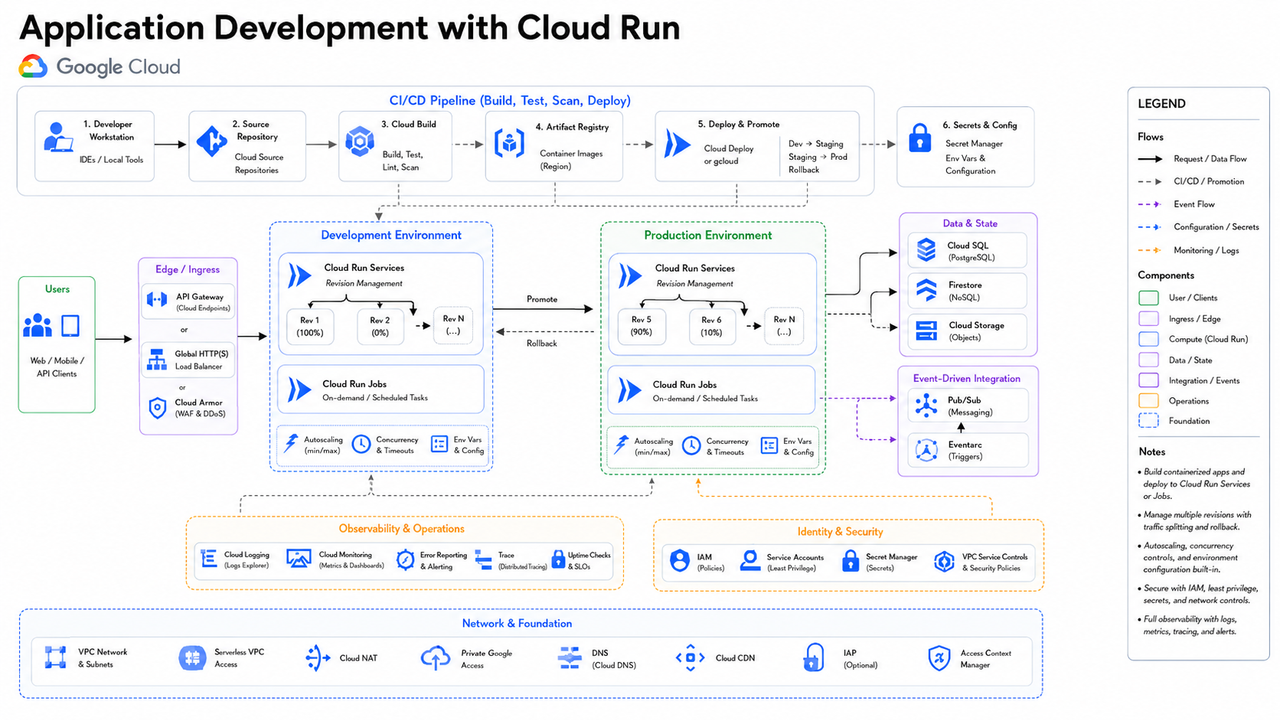This screenshot has width=1280, height=720.
Task: Select the Rev 6 (10%) box in Production
Action: click(711, 326)
